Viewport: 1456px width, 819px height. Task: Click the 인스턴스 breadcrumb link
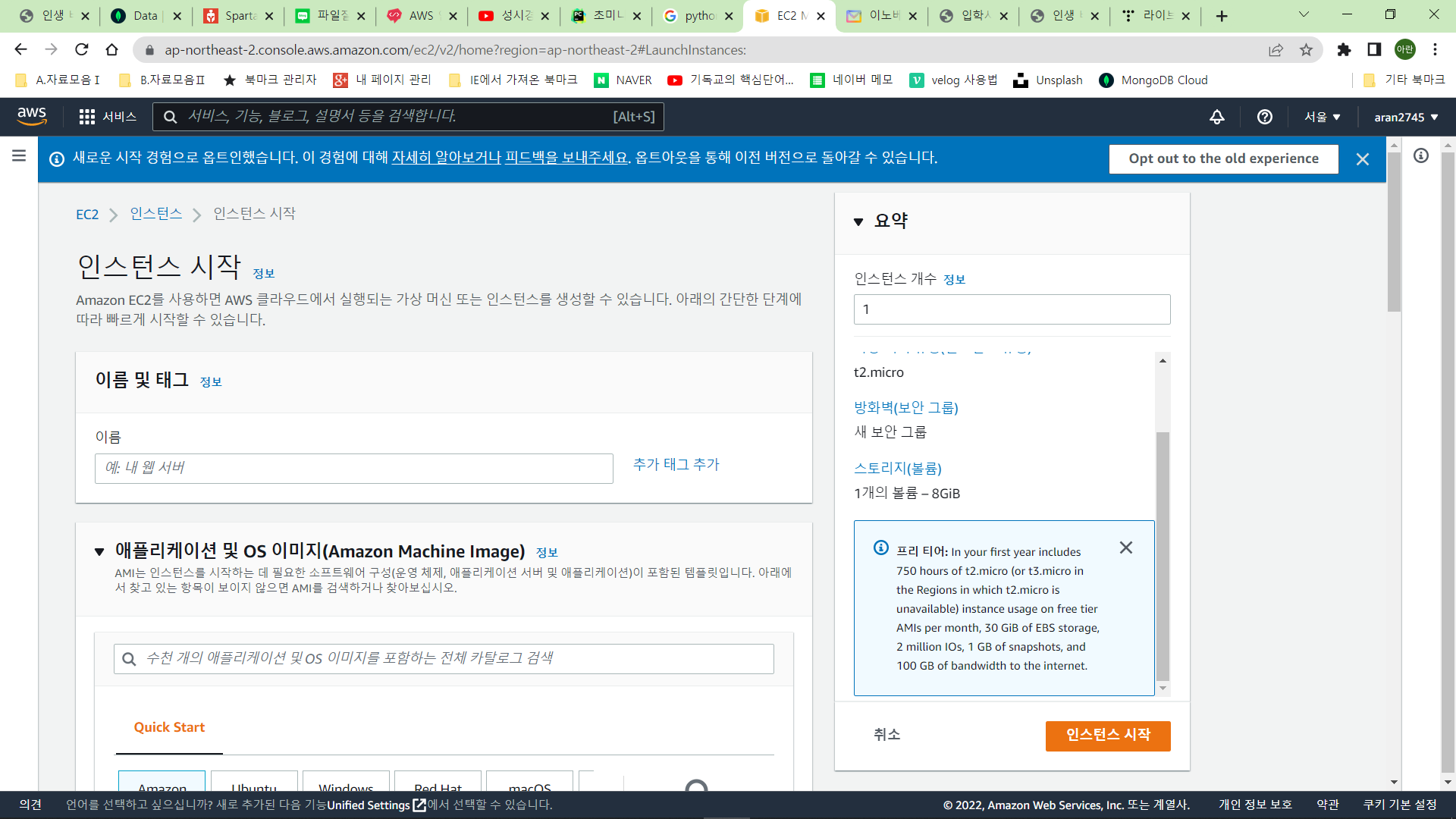(x=155, y=214)
